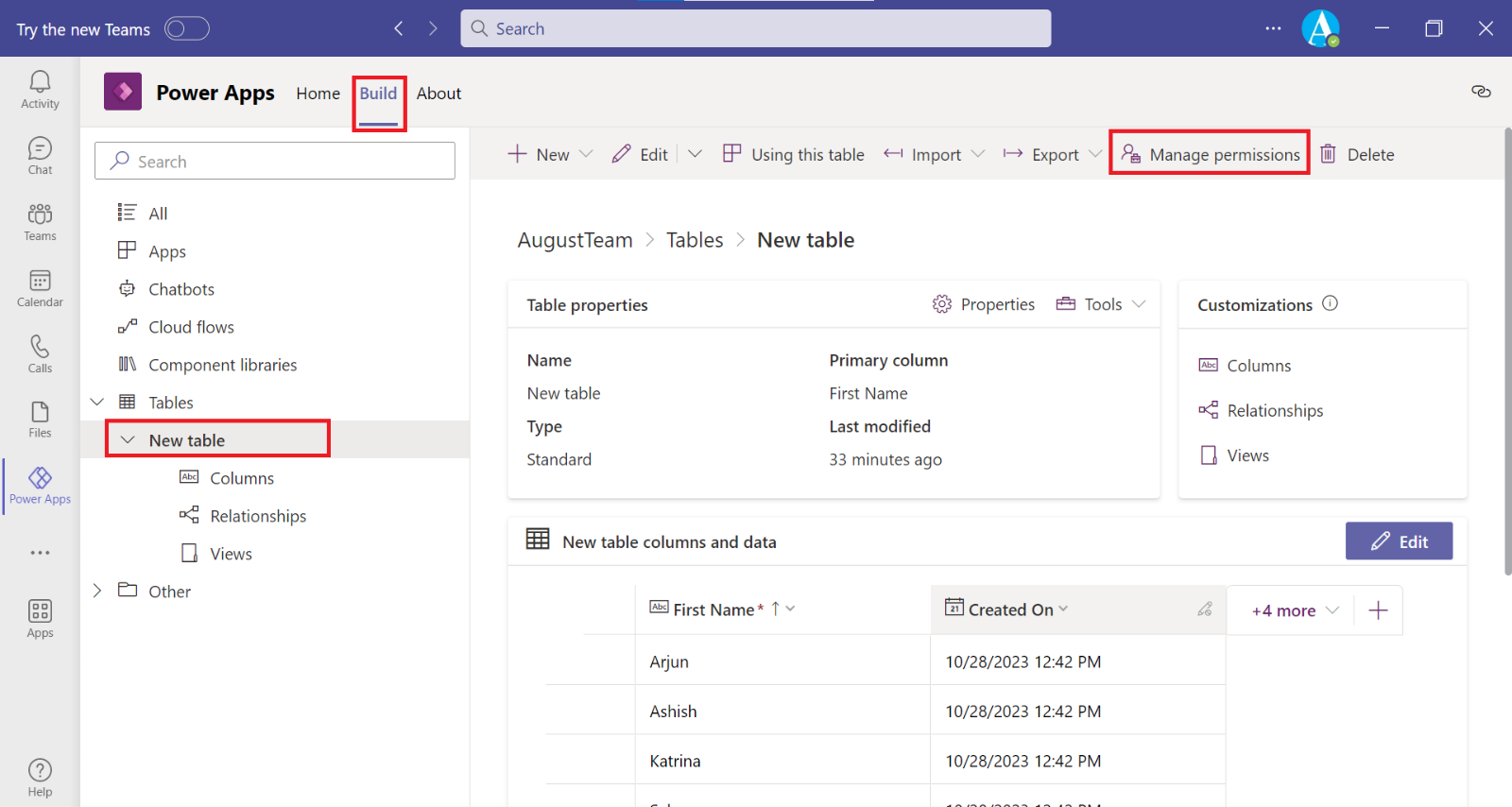
Task: Open Delete in the command bar
Action: (x=1358, y=154)
